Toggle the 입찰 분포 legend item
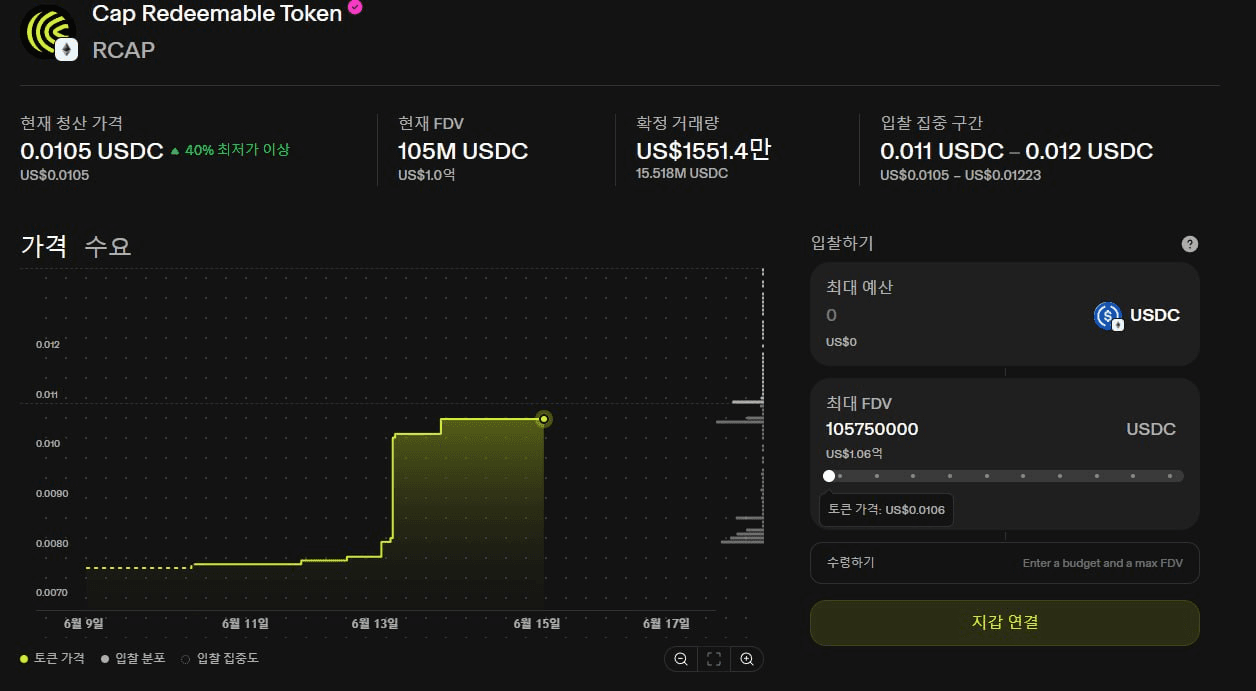The image size is (1256, 691). 134,658
